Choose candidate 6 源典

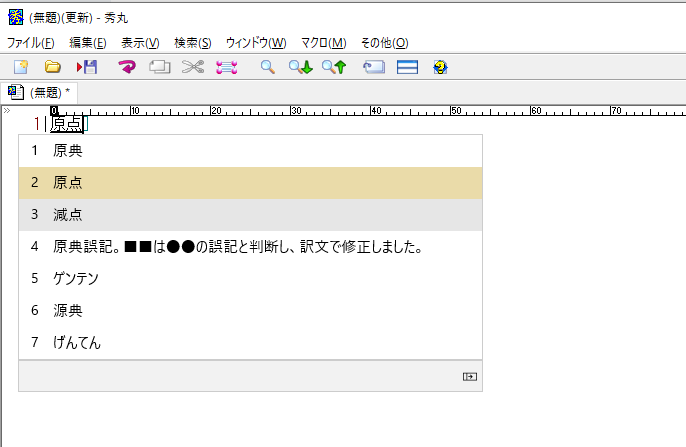click(x=250, y=311)
